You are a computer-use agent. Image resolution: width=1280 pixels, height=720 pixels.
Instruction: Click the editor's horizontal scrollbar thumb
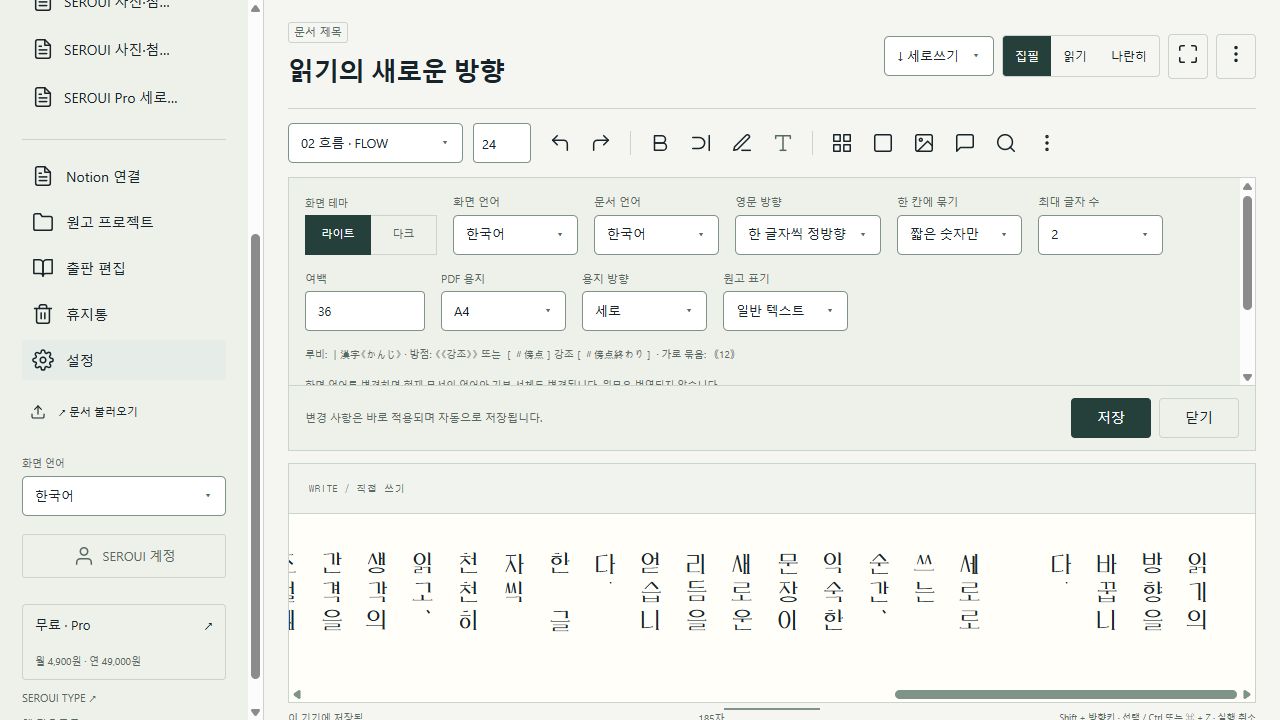pos(1066,694)
